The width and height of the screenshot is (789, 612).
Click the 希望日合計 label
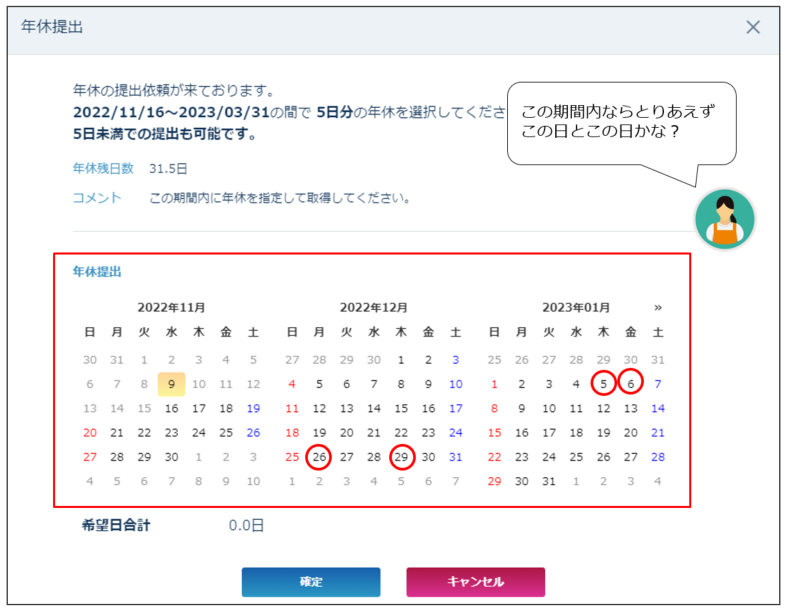point(116,525)
